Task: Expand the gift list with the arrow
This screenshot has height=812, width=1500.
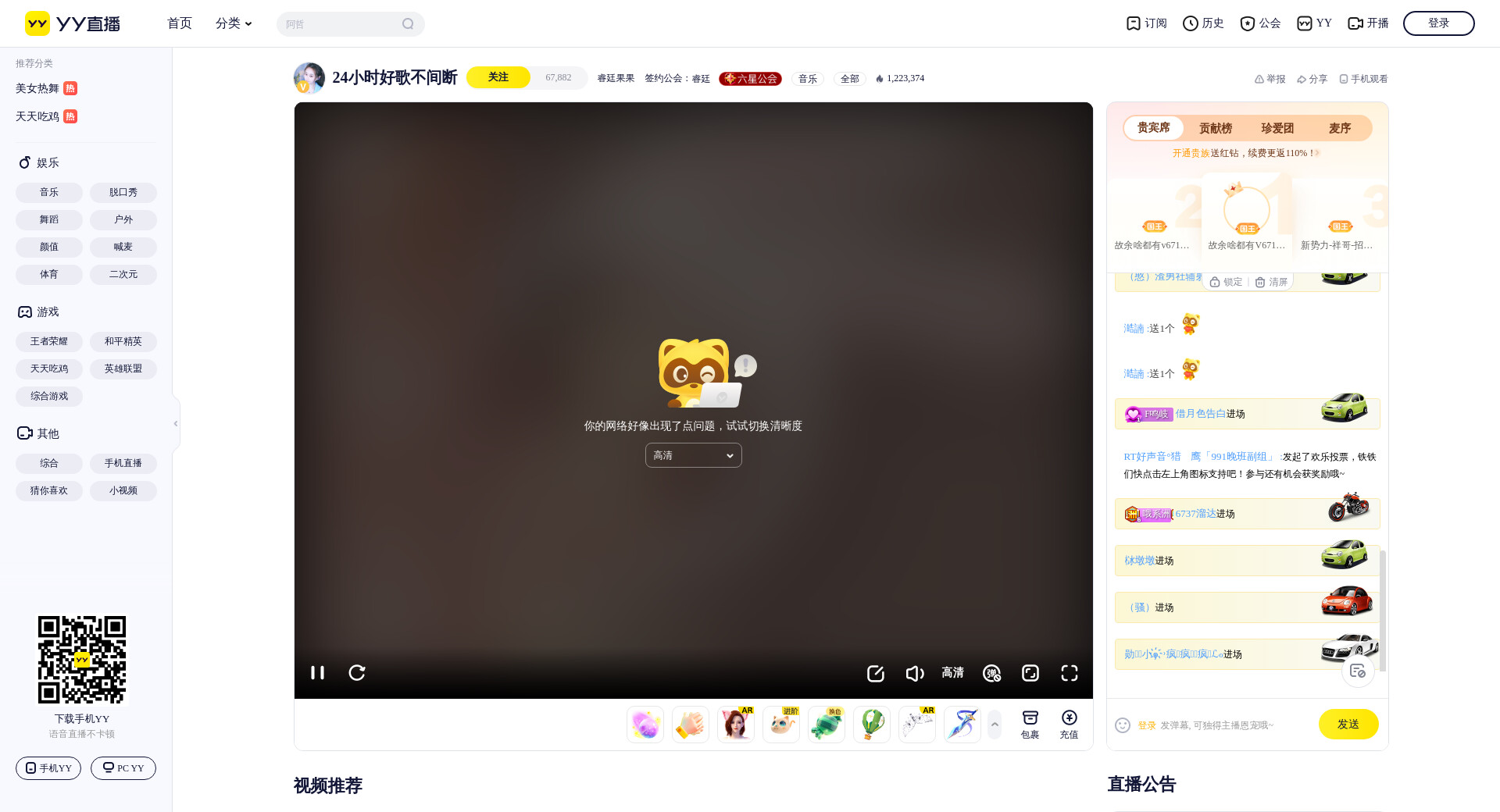Action: 995,725
